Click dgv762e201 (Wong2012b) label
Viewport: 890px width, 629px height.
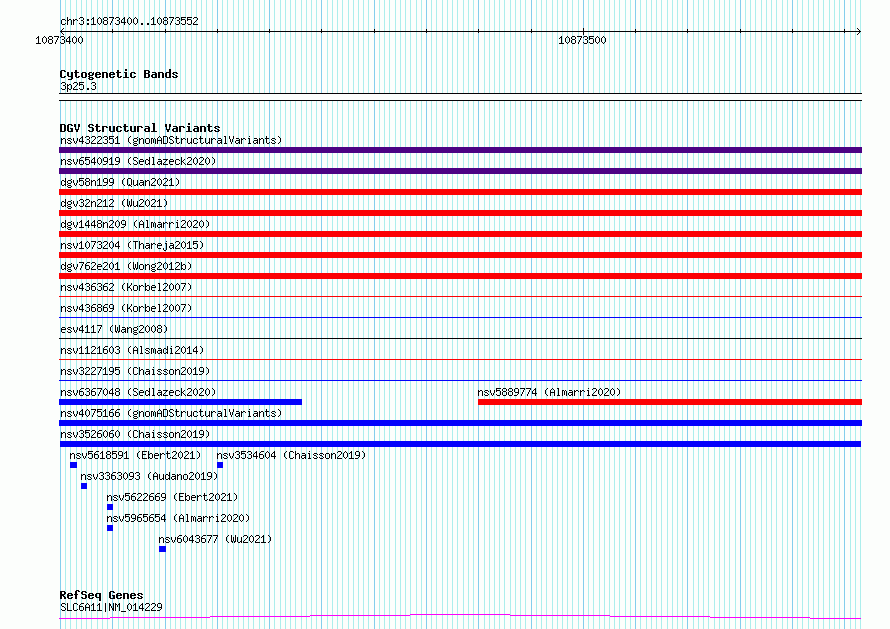coord(126,266)
